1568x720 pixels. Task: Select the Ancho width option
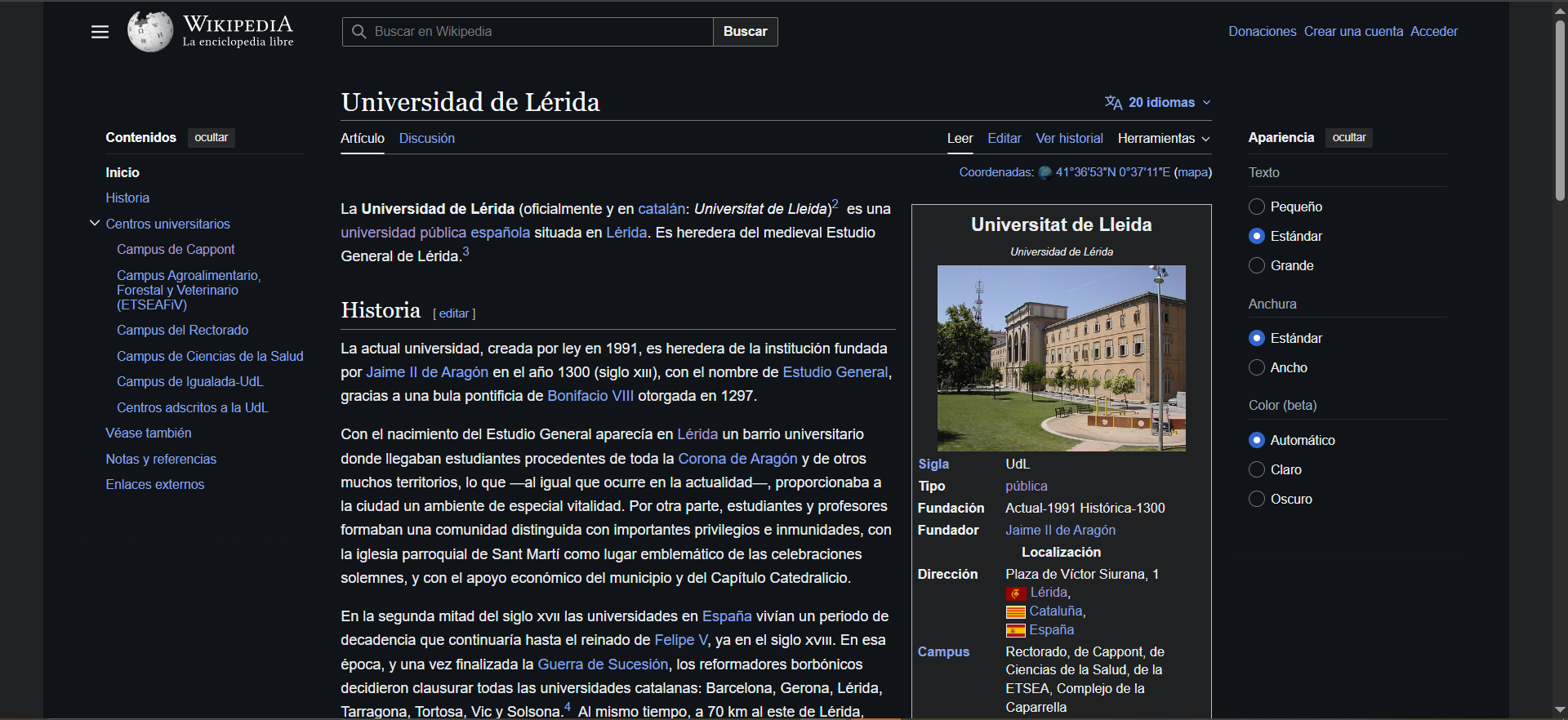click(1257, 367)
